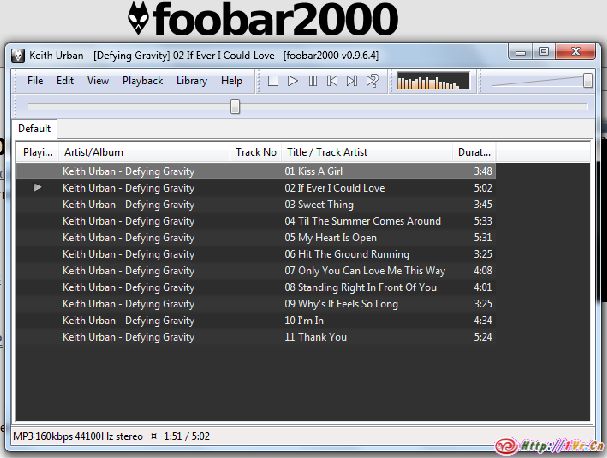Skip to the next track
Screen dimensions: 607x458
click(x=351, y=81)
